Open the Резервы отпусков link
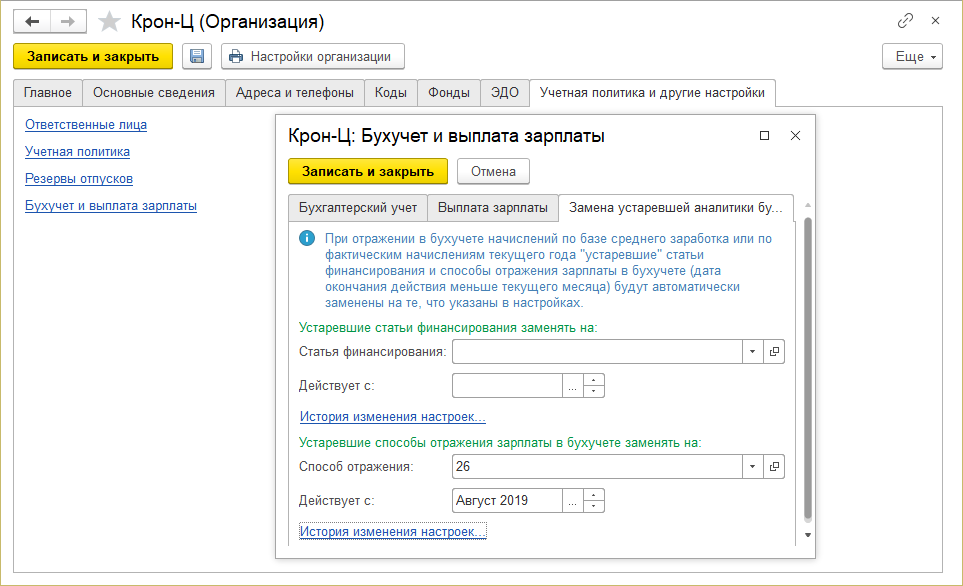Viewport: 963px width, 586px height. (79, 179)
